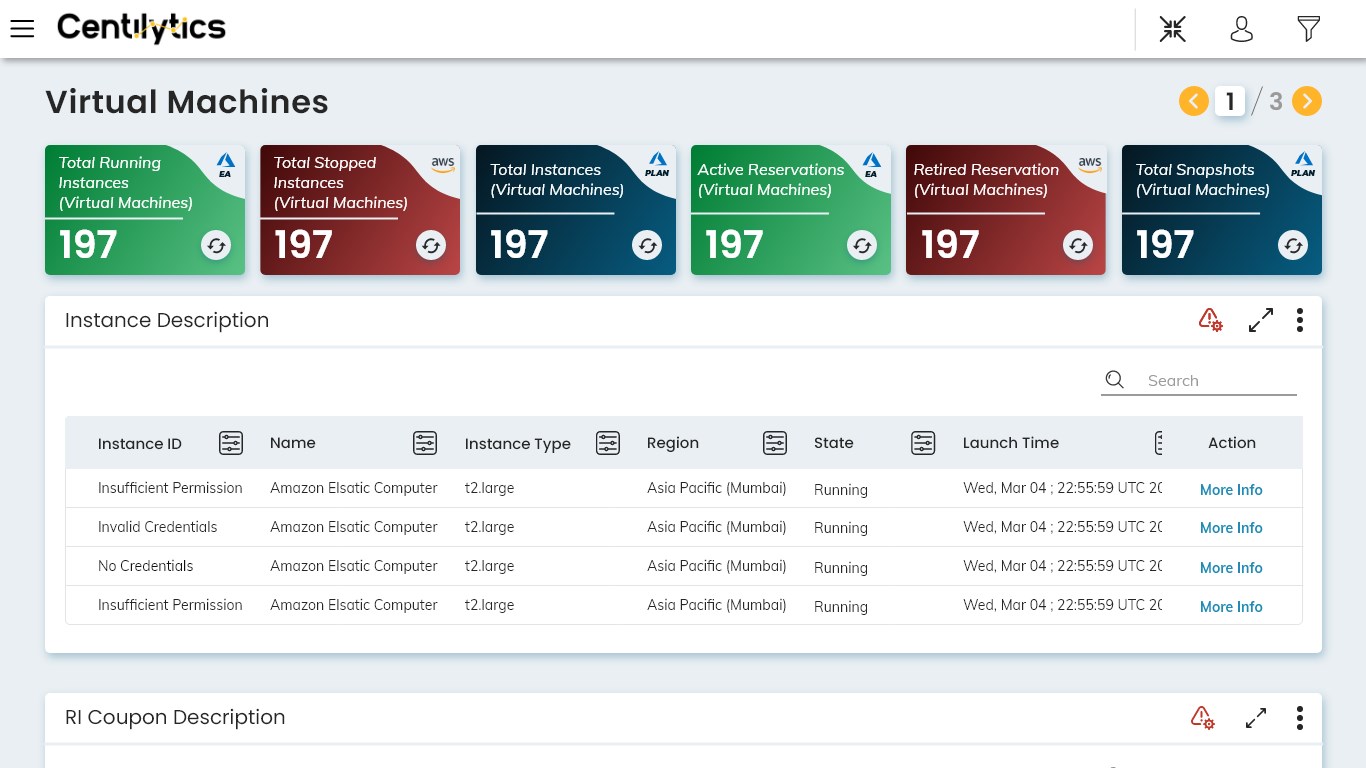Image resolution: width=1366 pixels, height=768 pixels.
Task: Open alert settings for Instance Description
Action: [x=1210, y=320]
